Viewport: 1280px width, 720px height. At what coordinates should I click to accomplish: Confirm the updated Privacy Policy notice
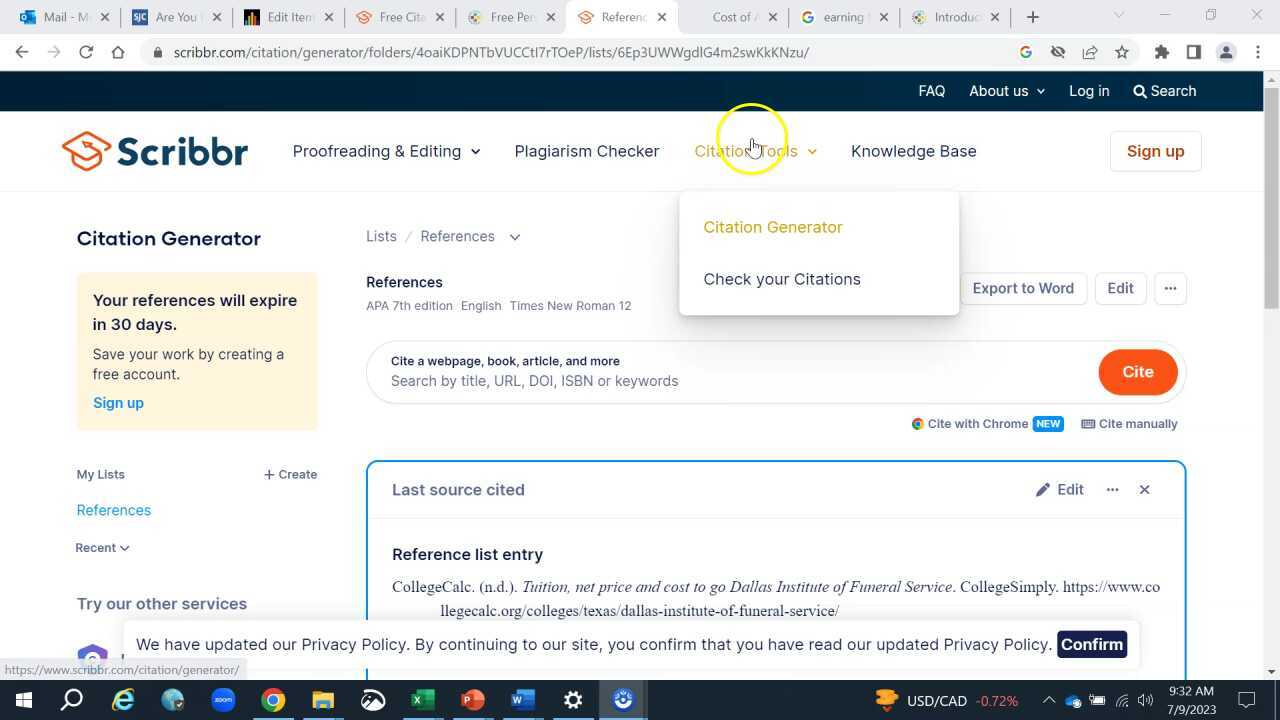pyautogui.click(x=1092, y=644)
